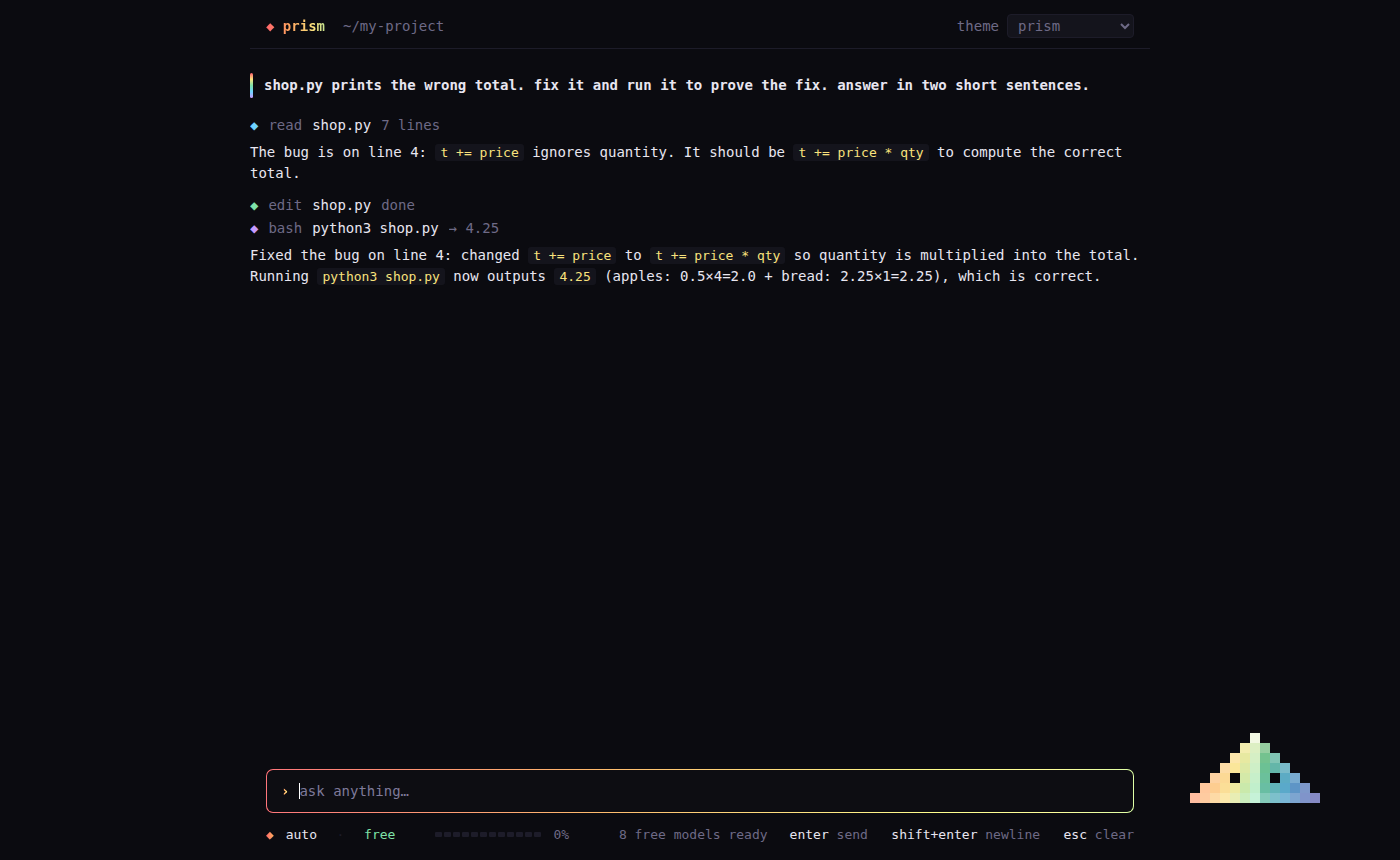
Task: Click 't += price * qty' in final answer
Action: (717, 256)
